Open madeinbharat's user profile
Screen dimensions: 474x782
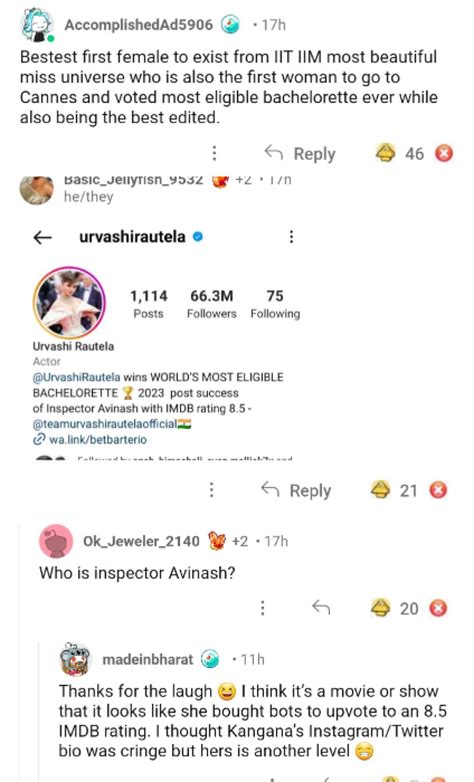tap(147, 660)
